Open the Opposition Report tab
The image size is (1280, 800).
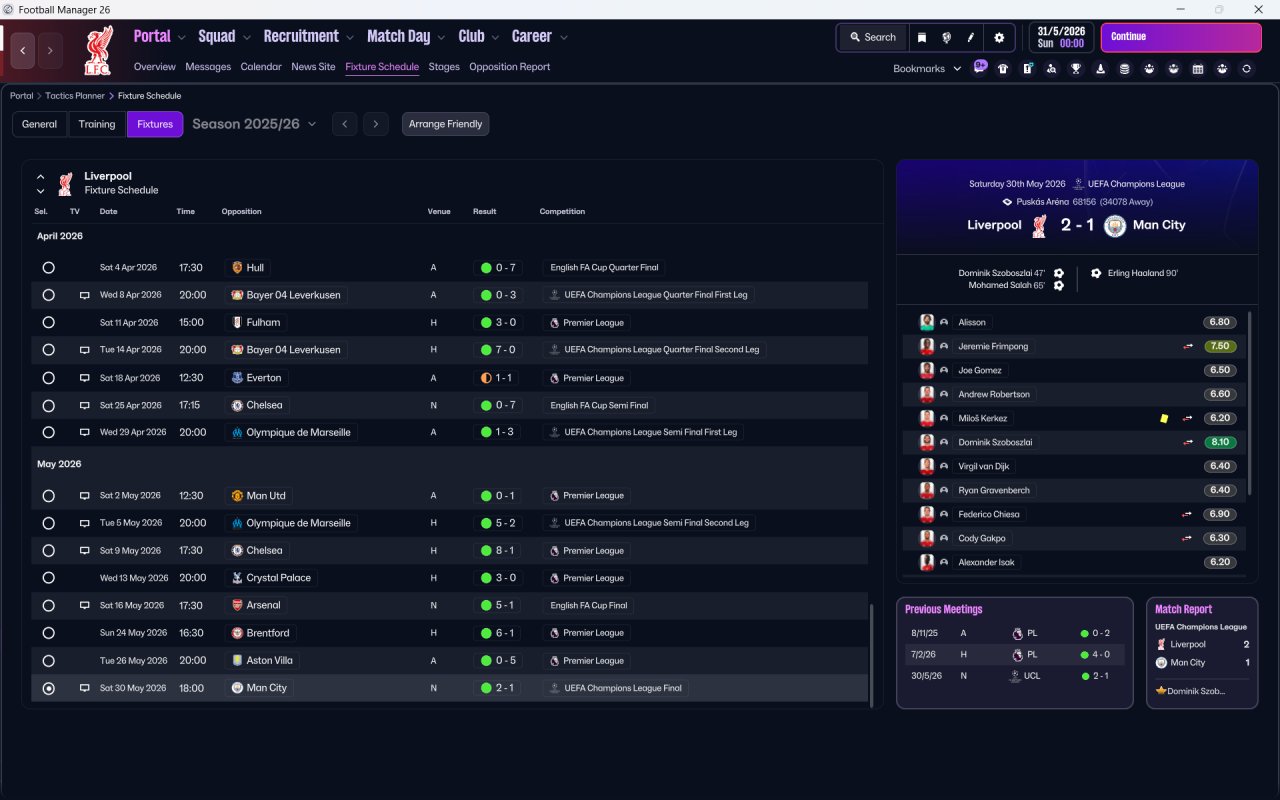tap(510, 67)
